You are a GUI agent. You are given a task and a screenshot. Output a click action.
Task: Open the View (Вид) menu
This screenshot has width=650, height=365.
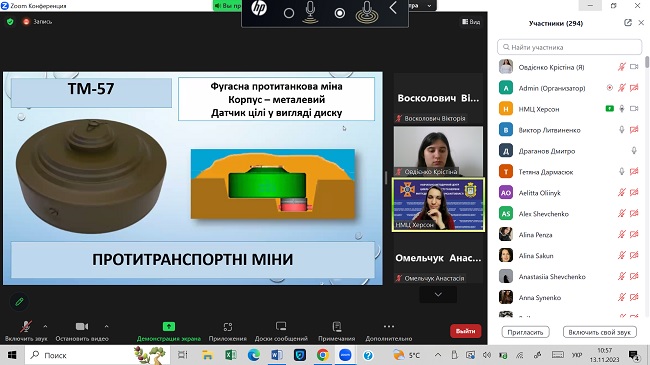click(471, 22)
